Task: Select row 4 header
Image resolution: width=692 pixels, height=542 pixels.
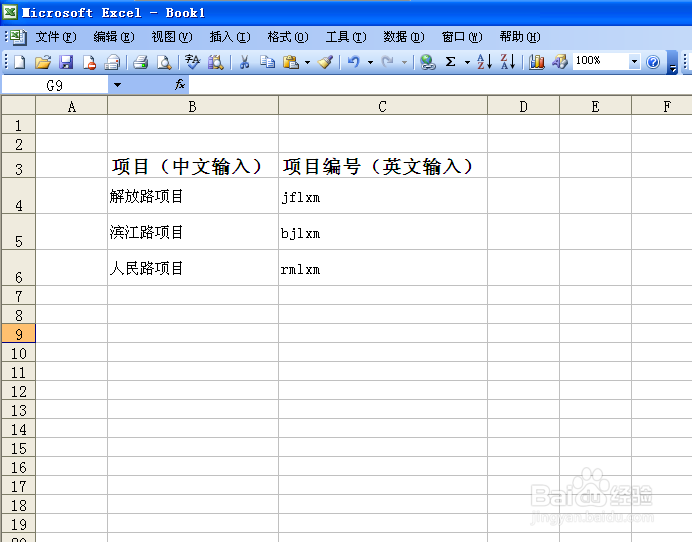Action: [19, 196]
